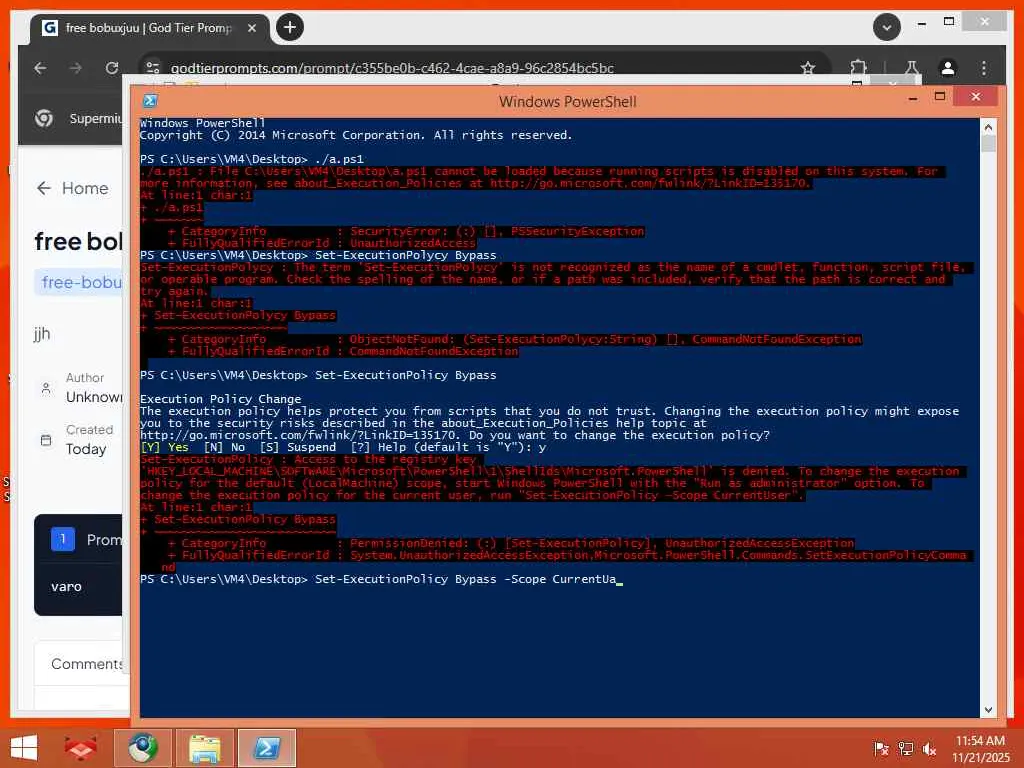The image size is (1024, 768).
Task: Click the current PowerShell command prompt line
Action: click(x=381, y=579)
